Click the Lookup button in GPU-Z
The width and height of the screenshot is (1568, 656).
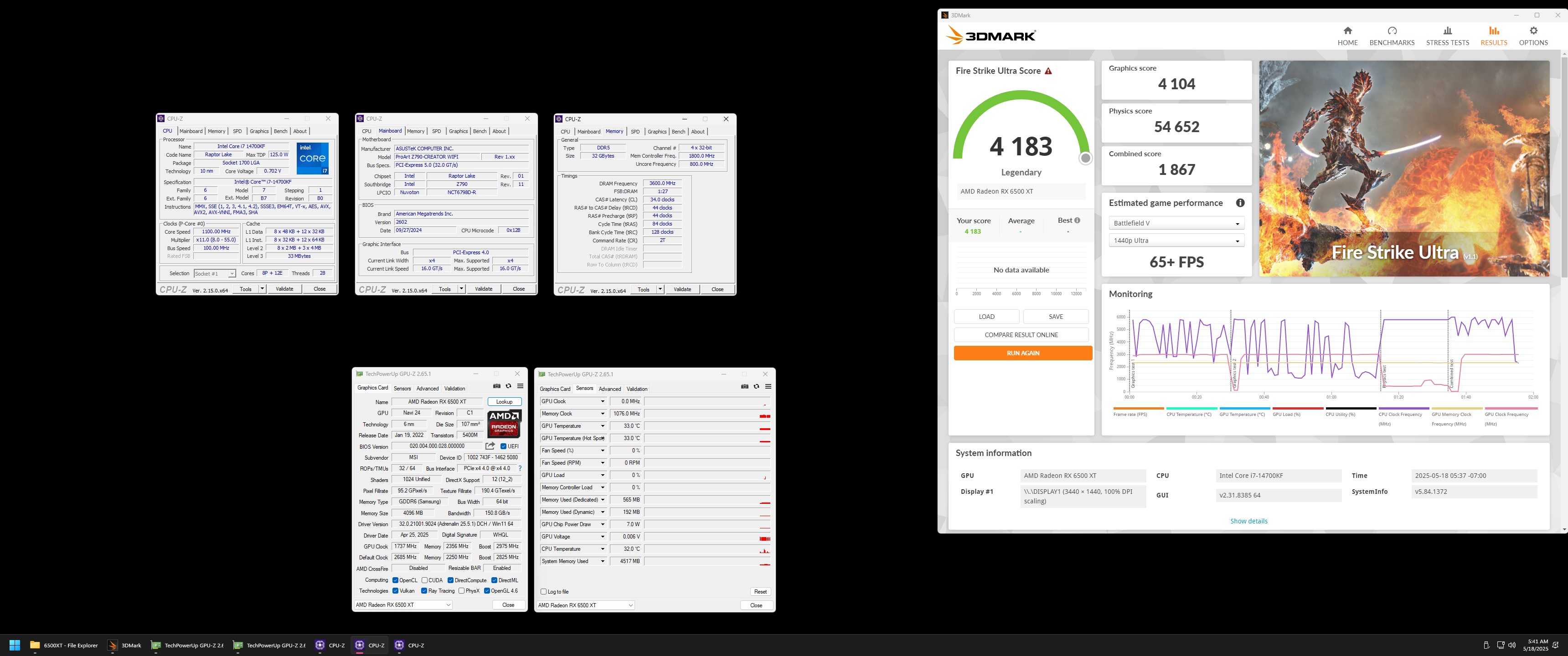505,402
